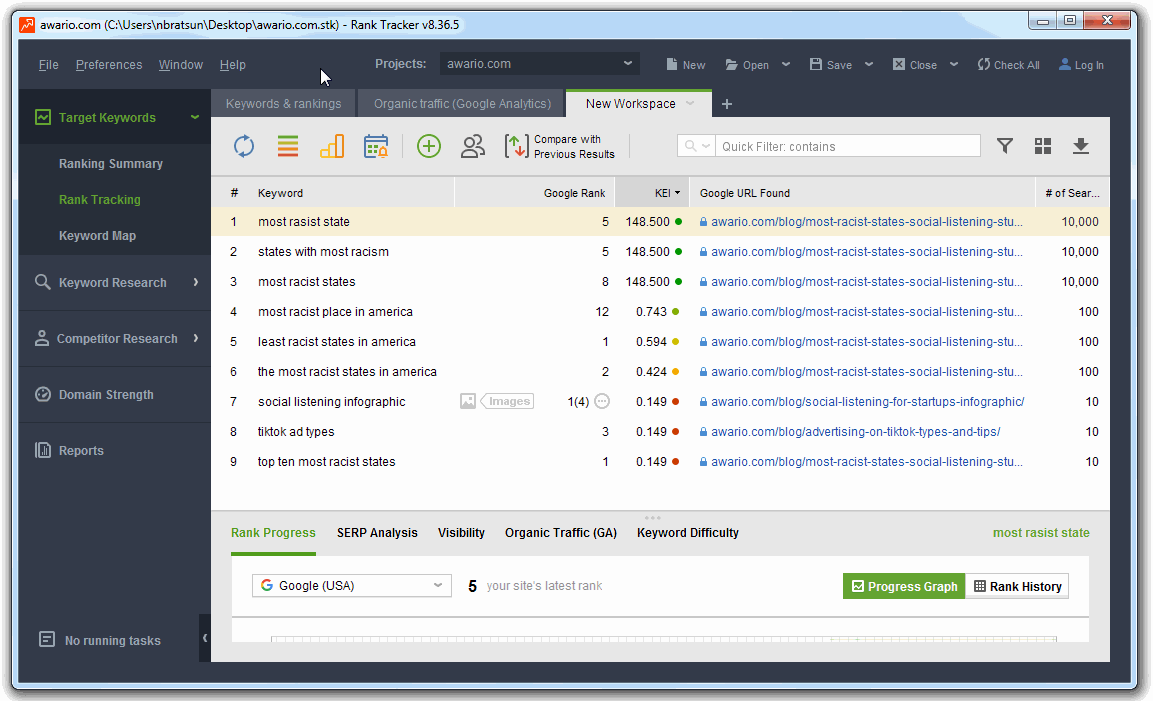Open the tiktok ad types URL link
Viewport: 1153px width, 701px height.
(855, 432)
